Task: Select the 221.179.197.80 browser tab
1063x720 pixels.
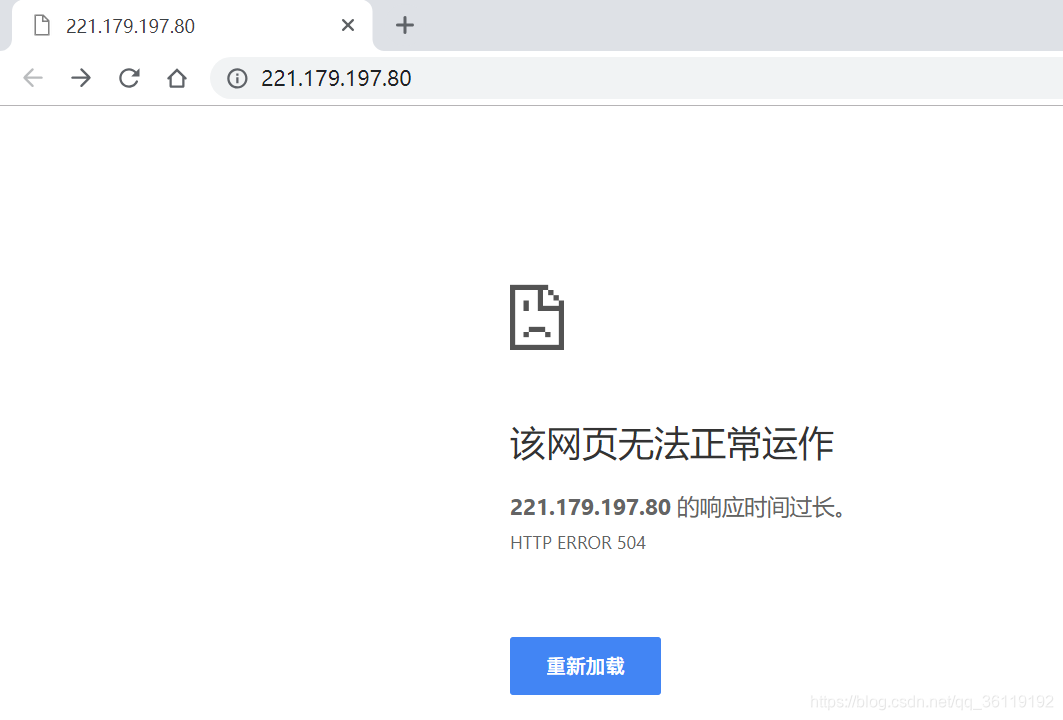Action: point(192,26)
